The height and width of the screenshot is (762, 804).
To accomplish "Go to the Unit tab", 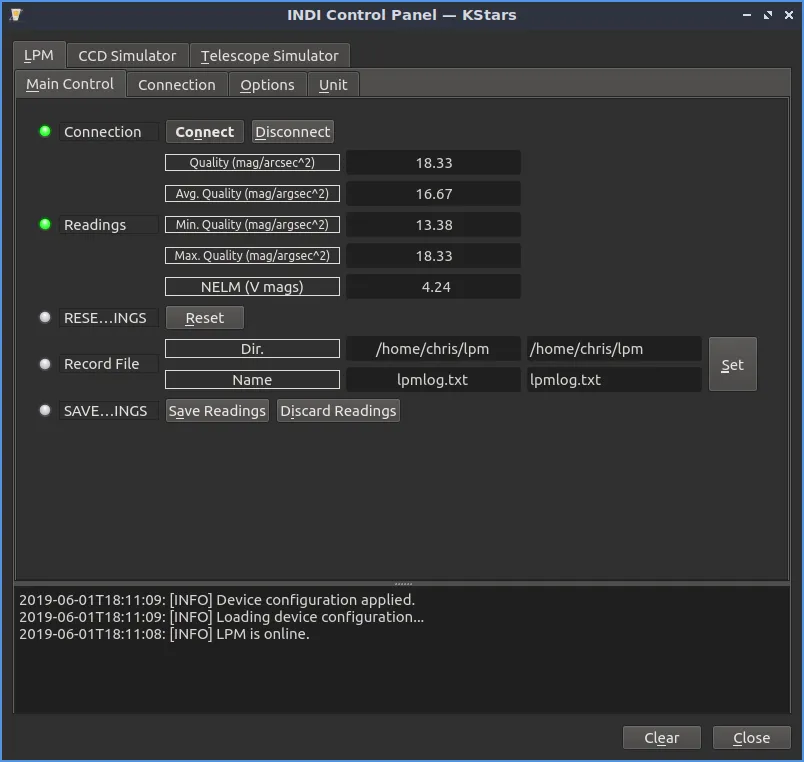I will pyautogui.click(x=333, y=85).
